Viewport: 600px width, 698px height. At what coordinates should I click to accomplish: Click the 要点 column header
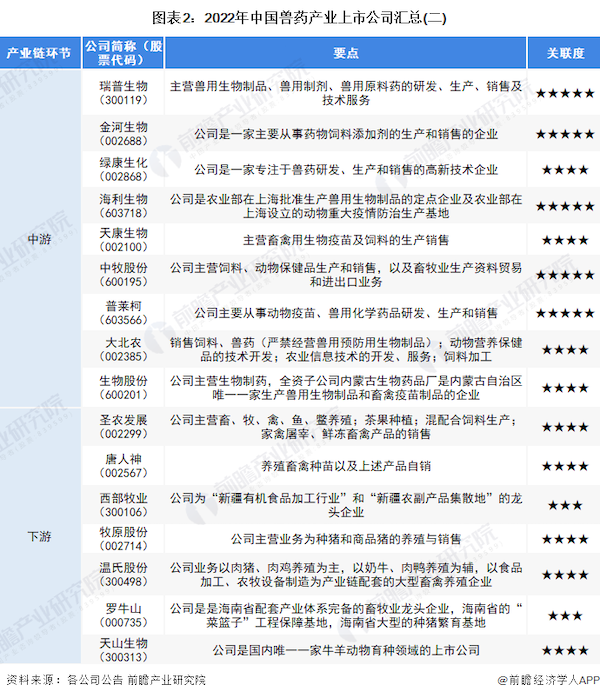[x=345, y=53]
